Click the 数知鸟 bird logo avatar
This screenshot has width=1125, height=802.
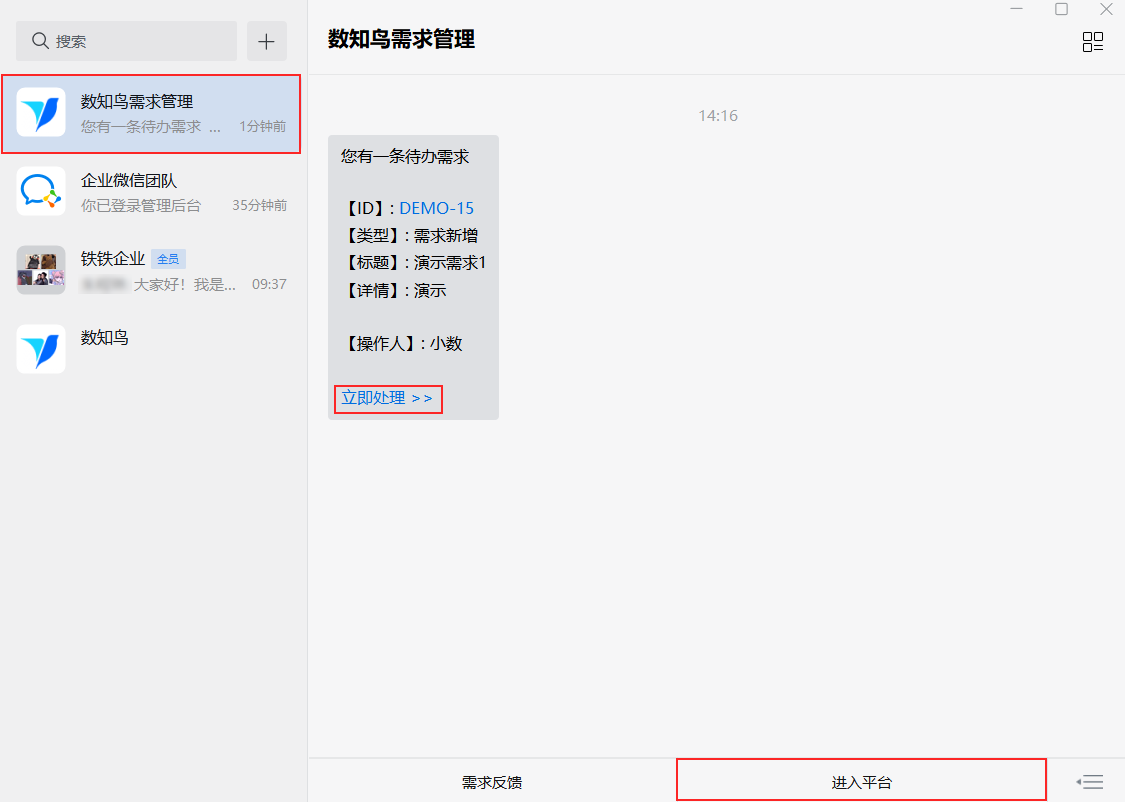[41, 349]
